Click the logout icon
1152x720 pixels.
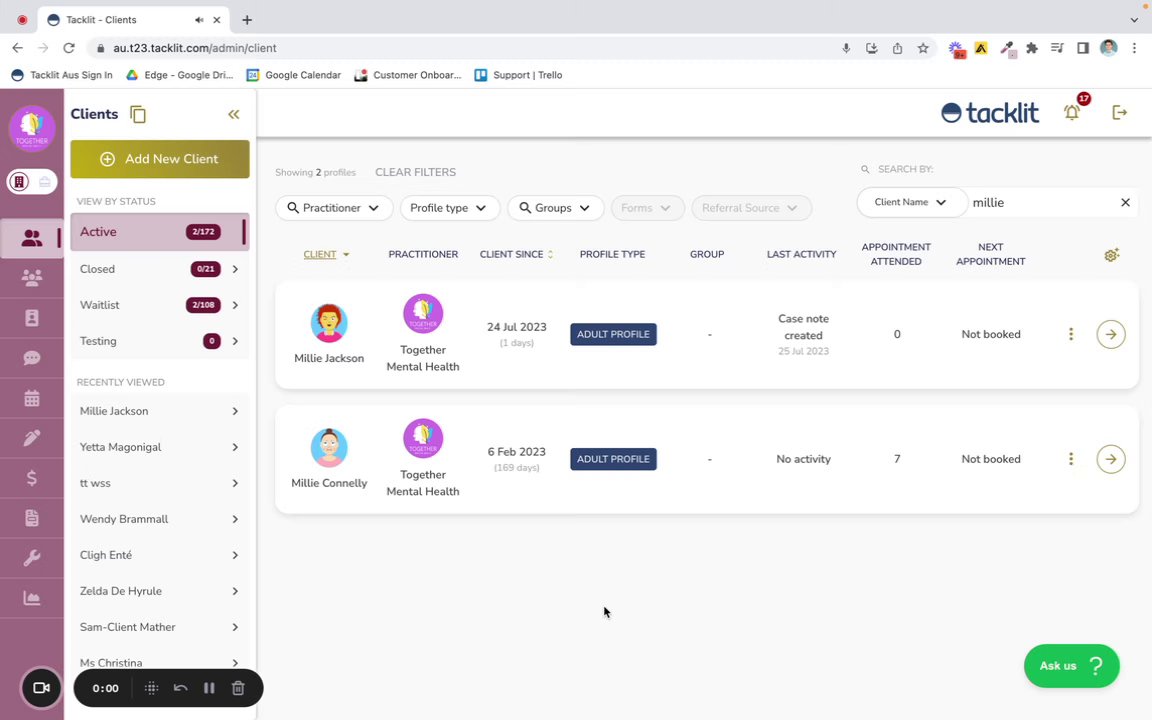pyautogui.click(x=1120, y=112)
